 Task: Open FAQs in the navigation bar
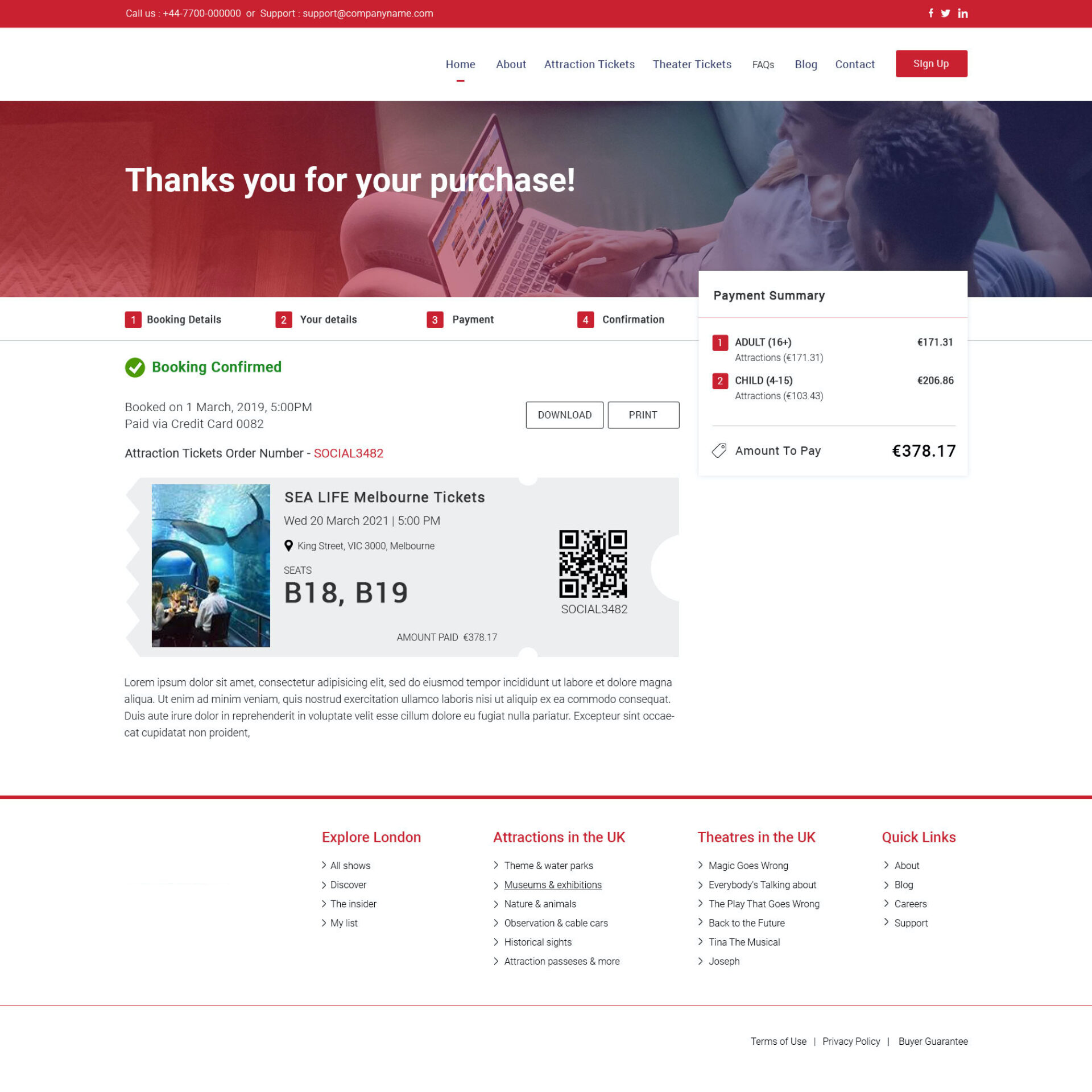click(763, 65)
